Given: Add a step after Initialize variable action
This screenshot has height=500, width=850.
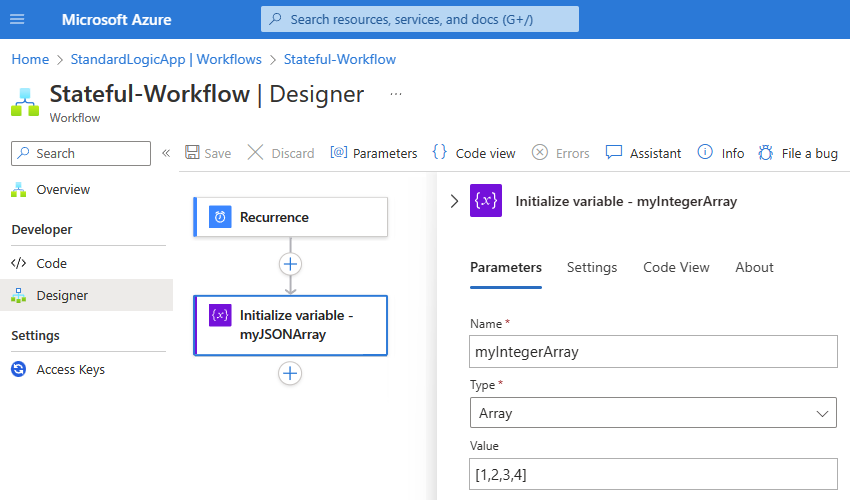Looking at the screenshot, I should (290, 373).
